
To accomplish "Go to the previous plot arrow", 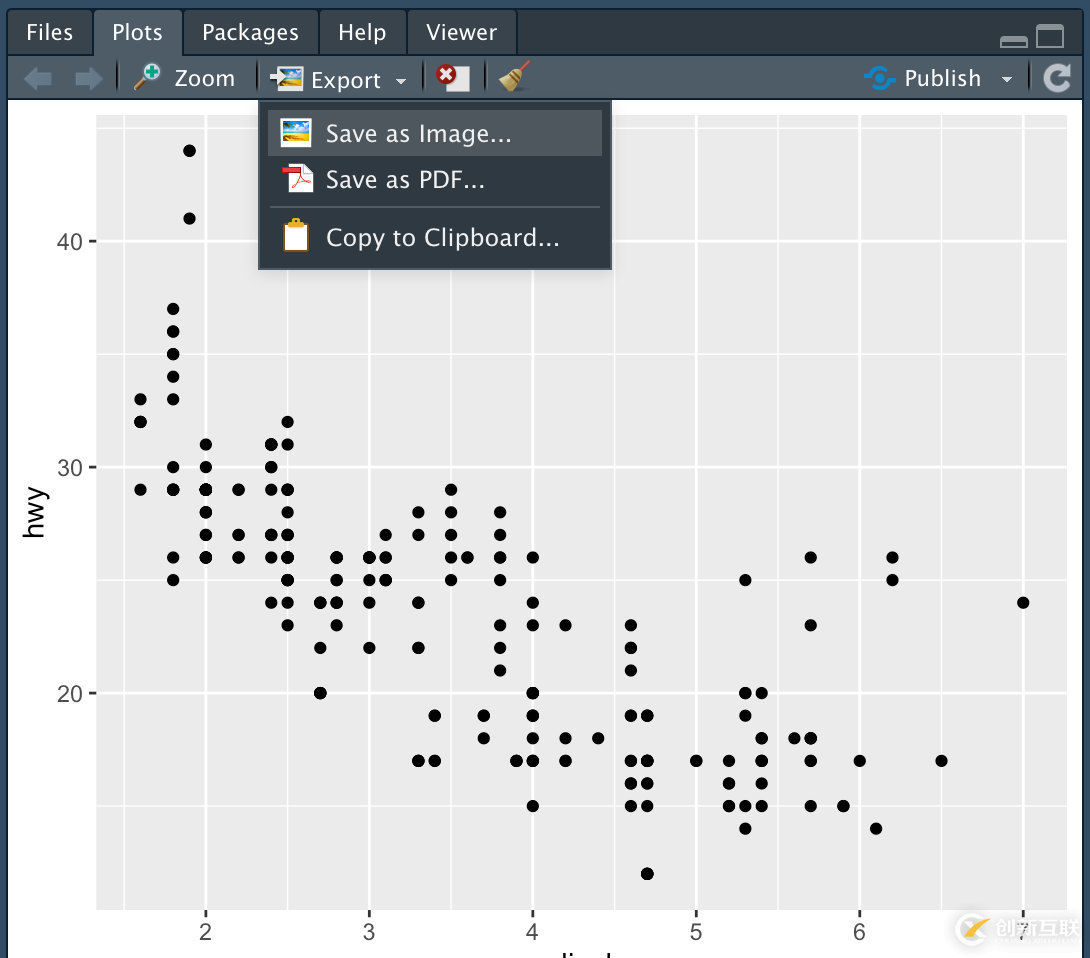I will [x=38, y=79].
